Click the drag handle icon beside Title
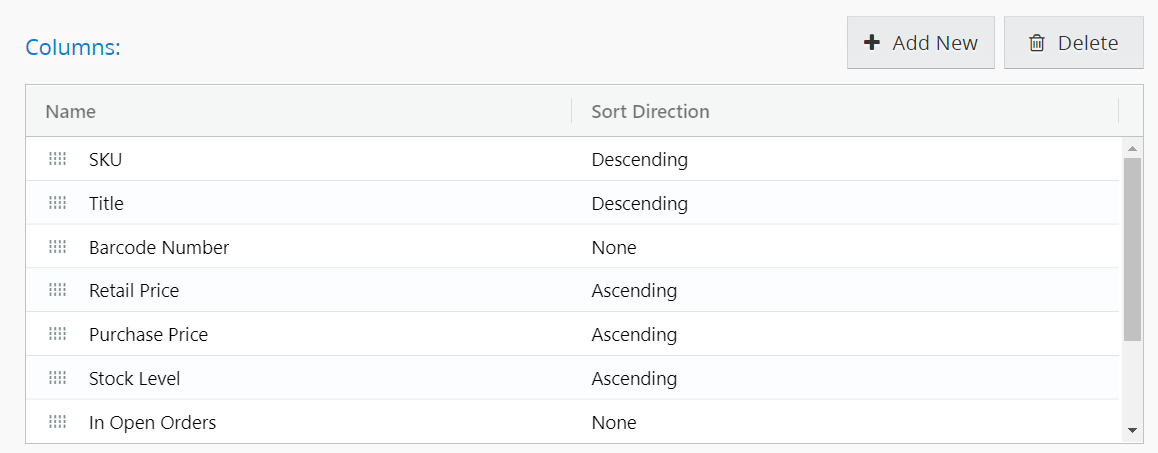Screen dimensions: 1158x453 pyautogui.click(x=58, y=203)
